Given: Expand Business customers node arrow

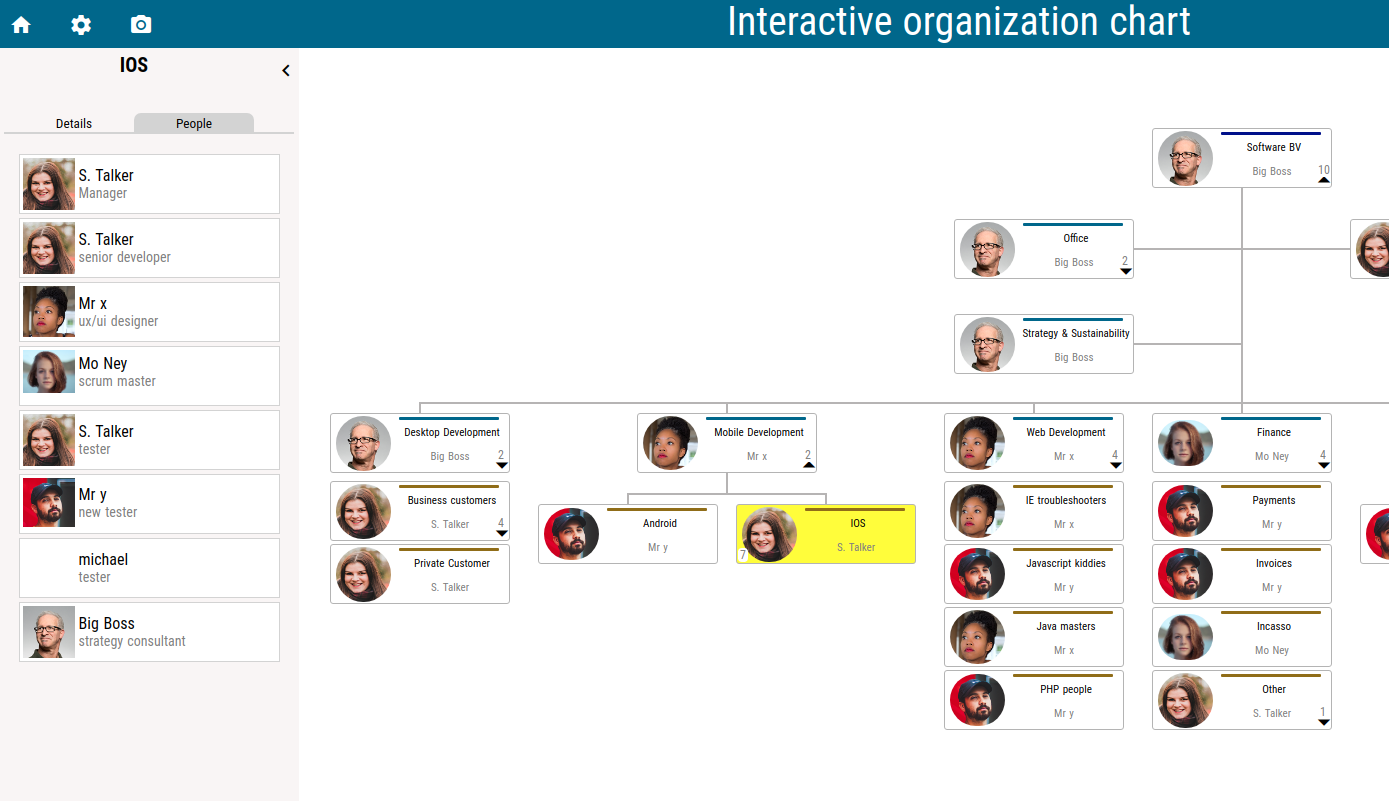Looking at the screenshot, I should [502, 533].
